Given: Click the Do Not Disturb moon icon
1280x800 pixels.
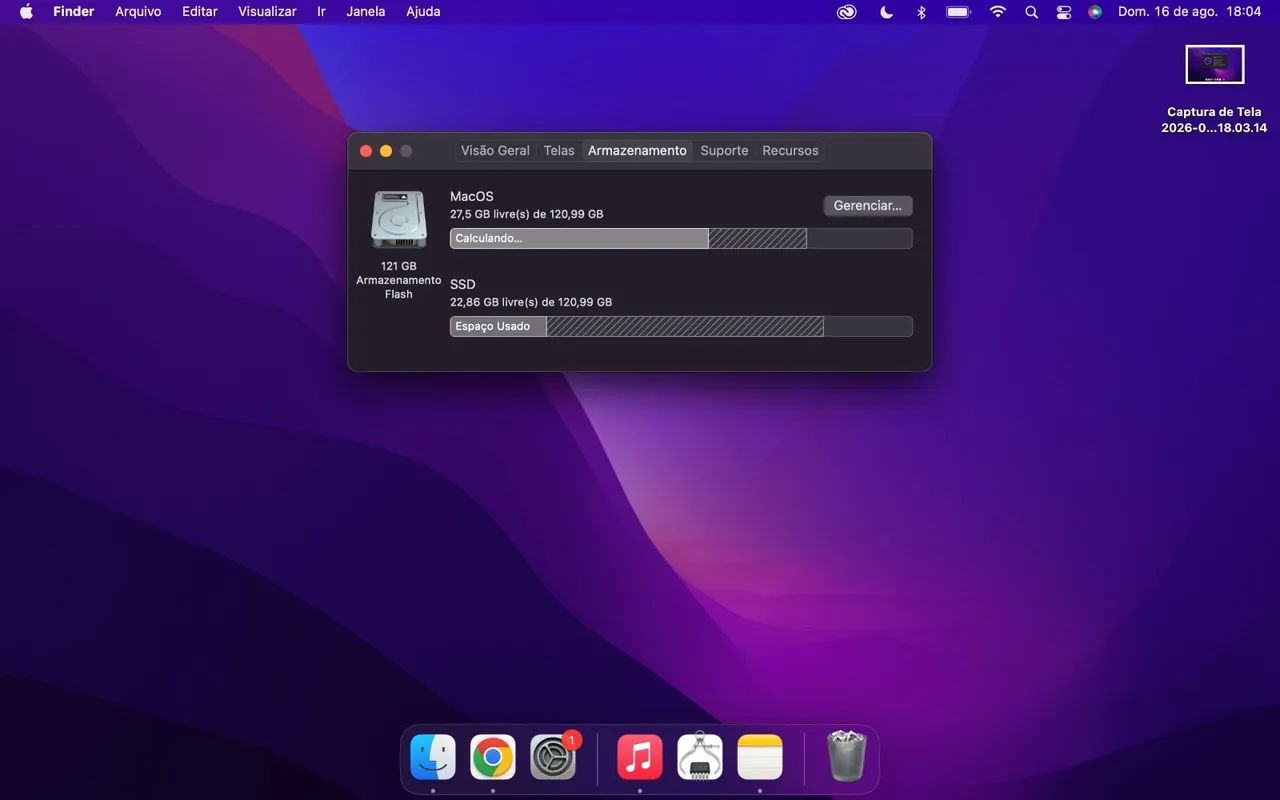Looking at the screenshot, I should pyautogui.click(x=886, y=12).
